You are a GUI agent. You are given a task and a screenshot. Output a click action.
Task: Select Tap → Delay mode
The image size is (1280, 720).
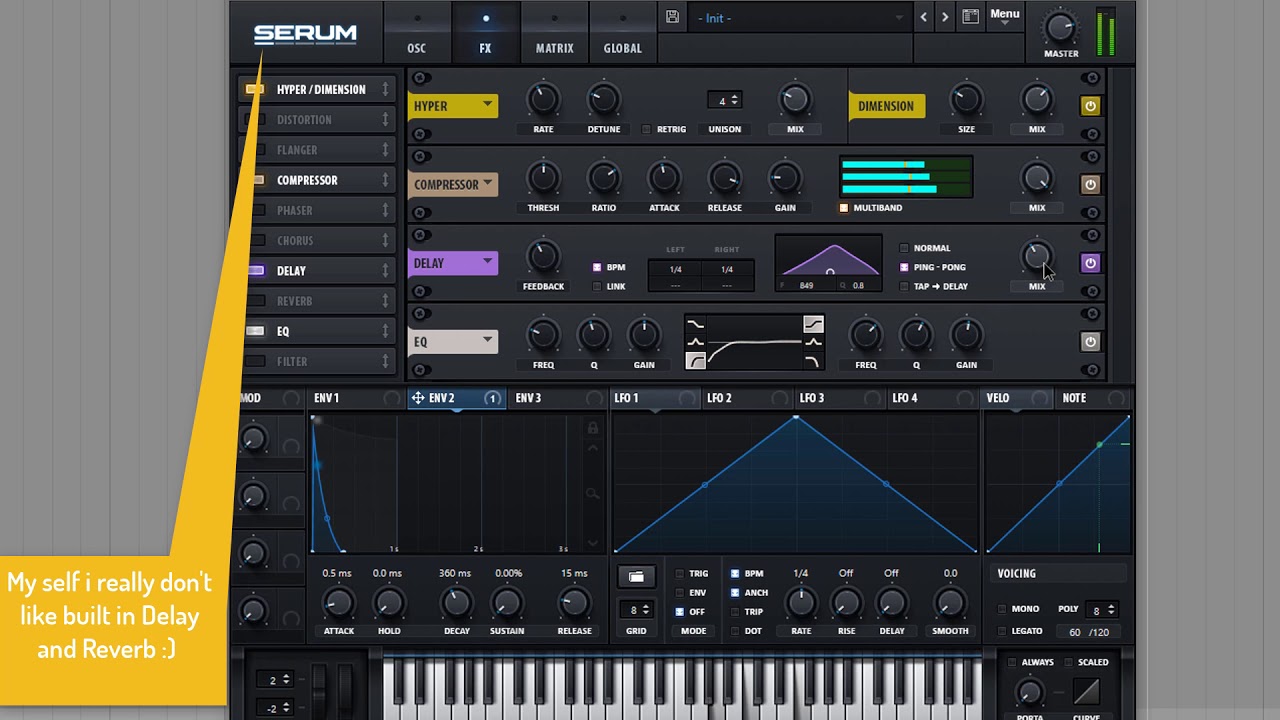[904, 286]
